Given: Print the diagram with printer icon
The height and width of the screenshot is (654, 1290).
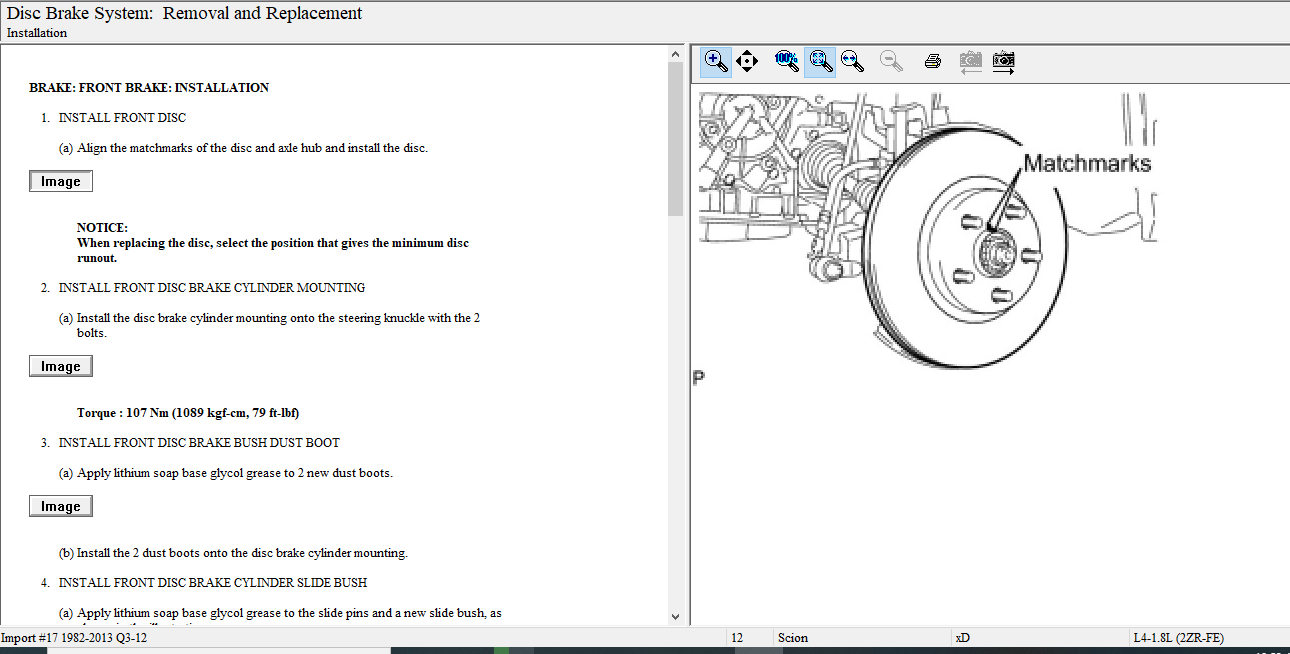Looking at the screenshot, I should (933, 61).
